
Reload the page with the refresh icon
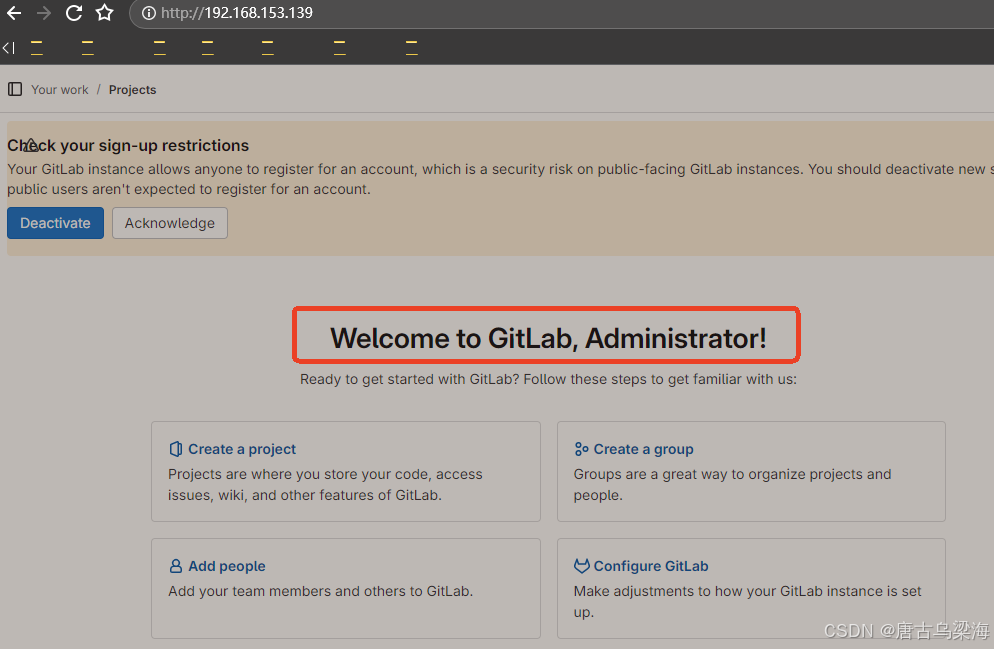74,13
